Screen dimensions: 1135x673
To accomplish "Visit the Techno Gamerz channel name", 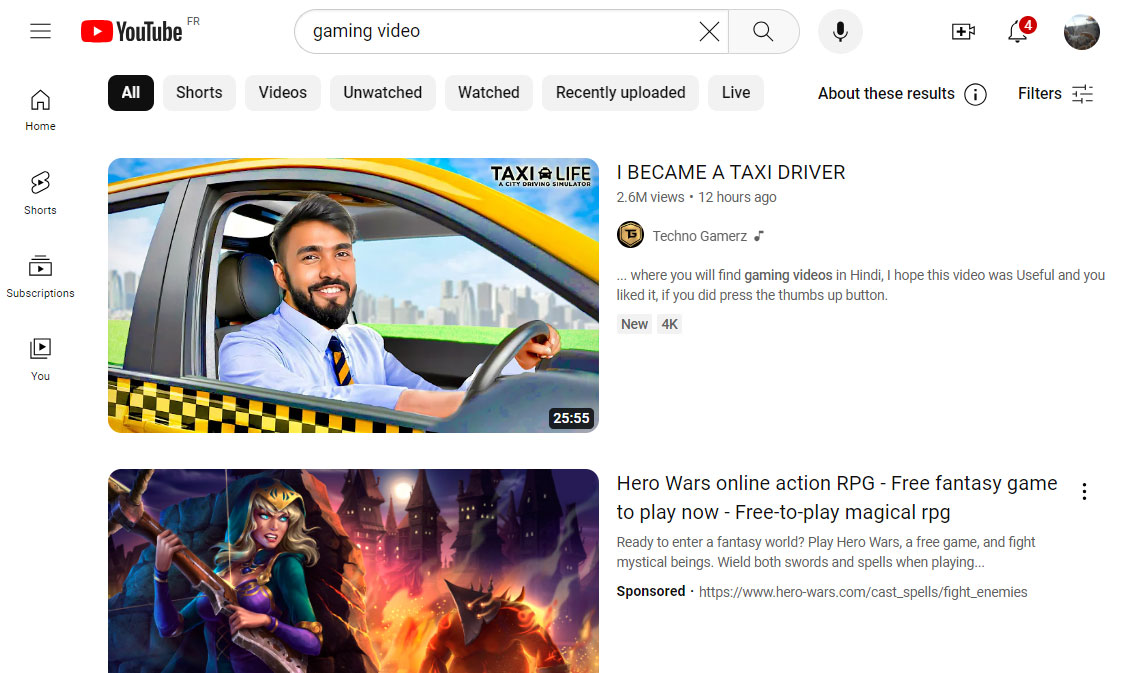I will (x=699, y=236).
